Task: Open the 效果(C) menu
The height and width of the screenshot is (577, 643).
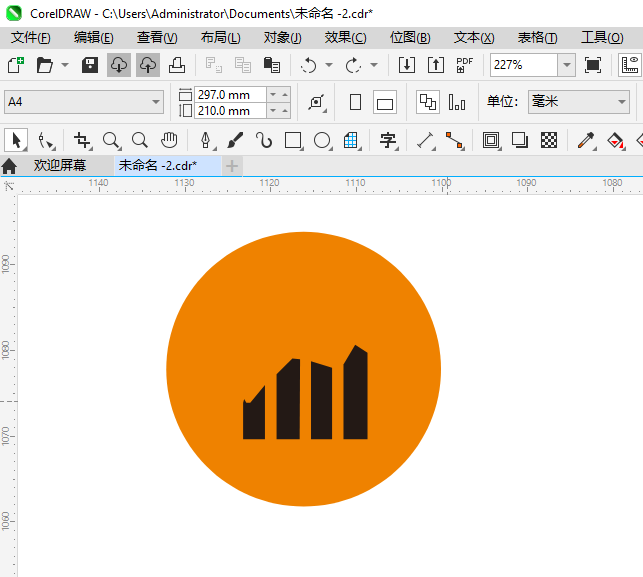Action: coord(345,38)
